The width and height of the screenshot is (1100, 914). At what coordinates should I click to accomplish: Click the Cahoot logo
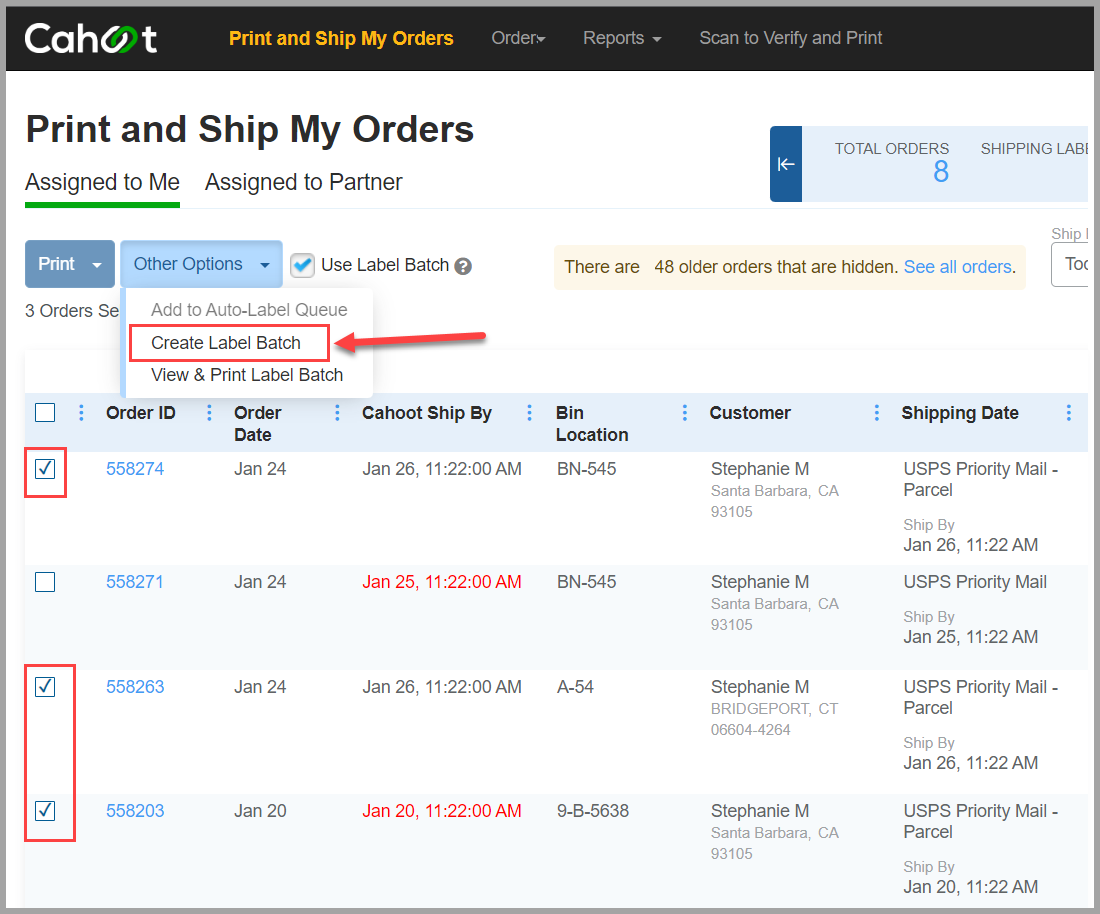click(x=90, y=38)
